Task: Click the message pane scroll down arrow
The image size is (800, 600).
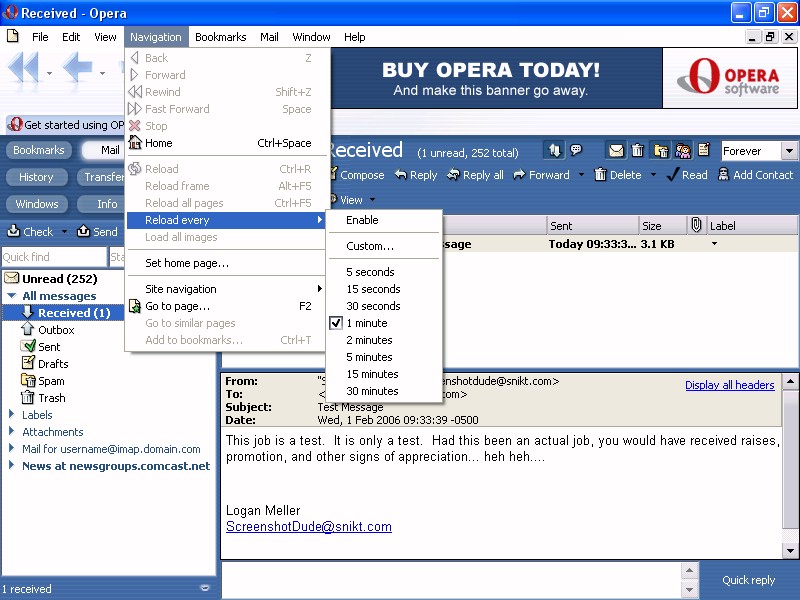Action: point(790,551)
